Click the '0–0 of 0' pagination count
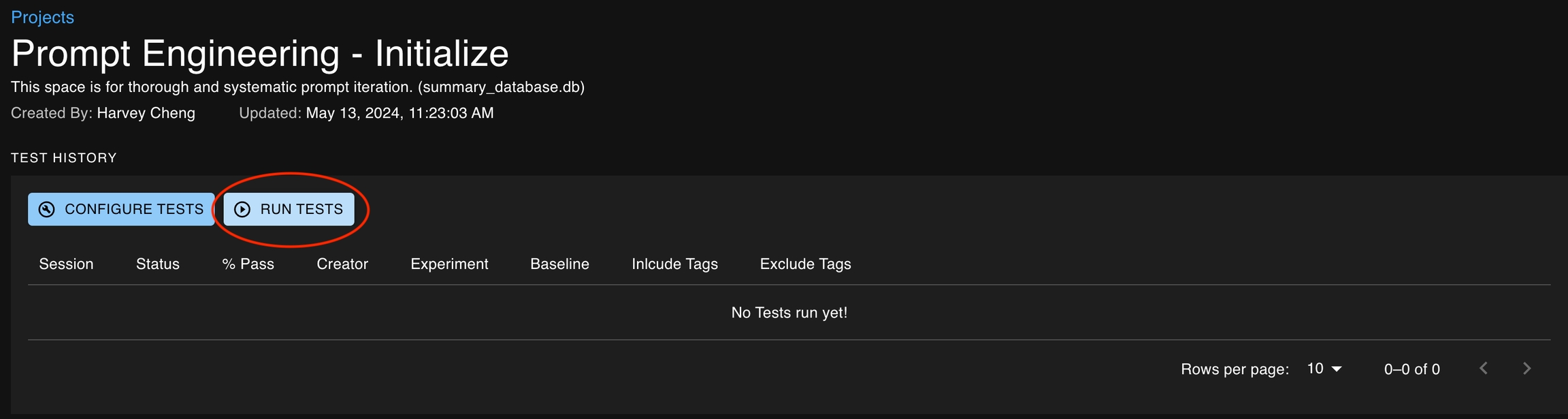The width and height of the screenshot is (1568, 419). (x=1411, y=369)
